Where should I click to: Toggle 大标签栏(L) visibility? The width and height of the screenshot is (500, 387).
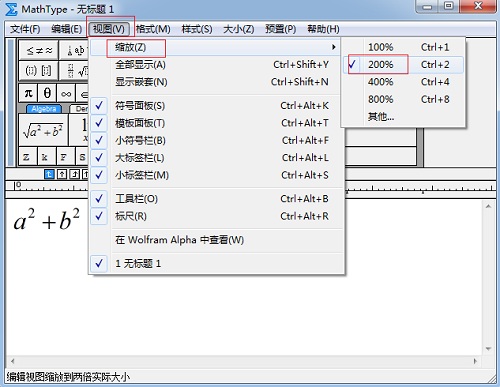[x=217, y=158]
